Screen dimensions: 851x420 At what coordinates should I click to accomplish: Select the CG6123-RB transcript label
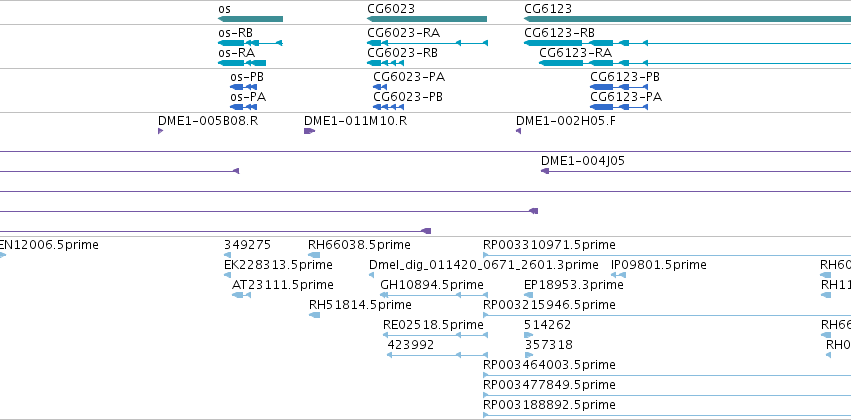coord(560,33)
